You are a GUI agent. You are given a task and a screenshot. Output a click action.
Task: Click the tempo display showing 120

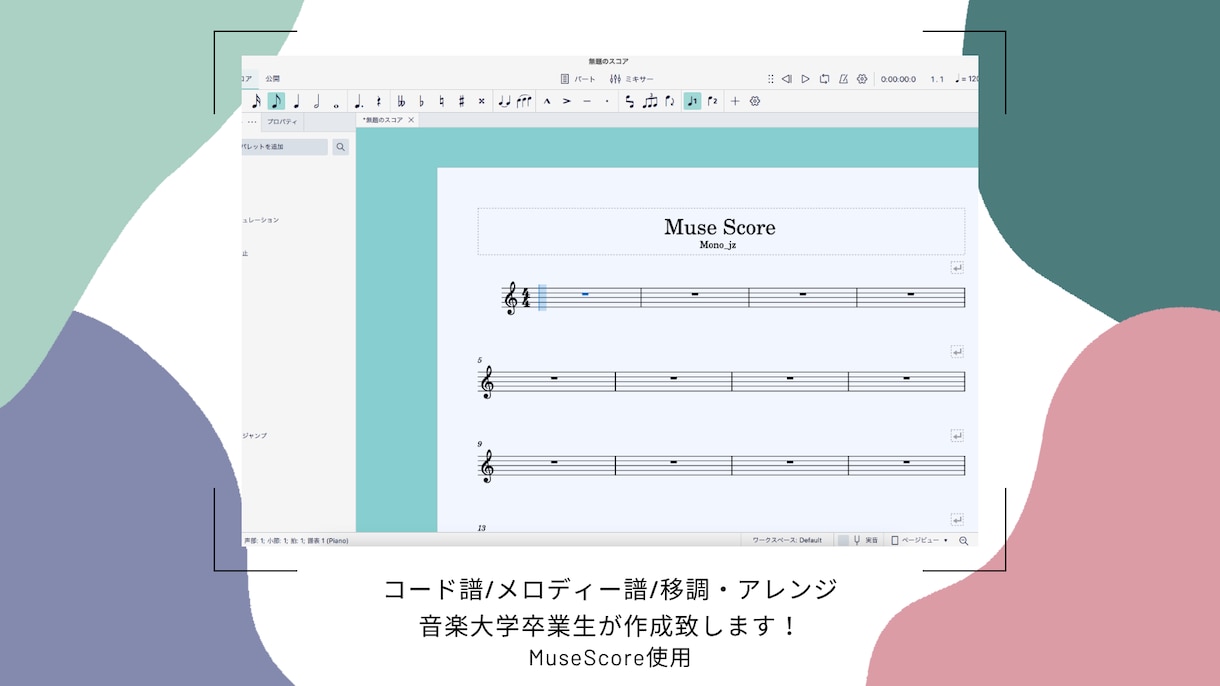coord(967,79)
